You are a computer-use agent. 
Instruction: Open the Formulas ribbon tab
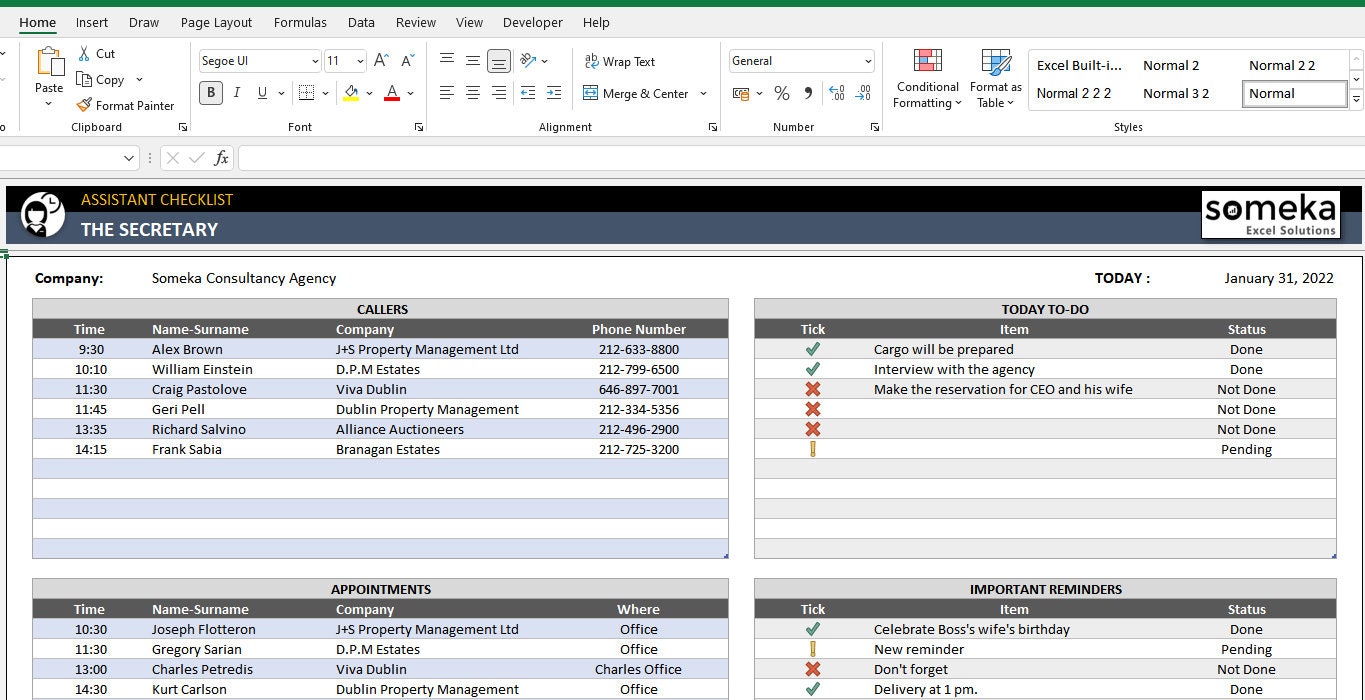pos(300,22)
